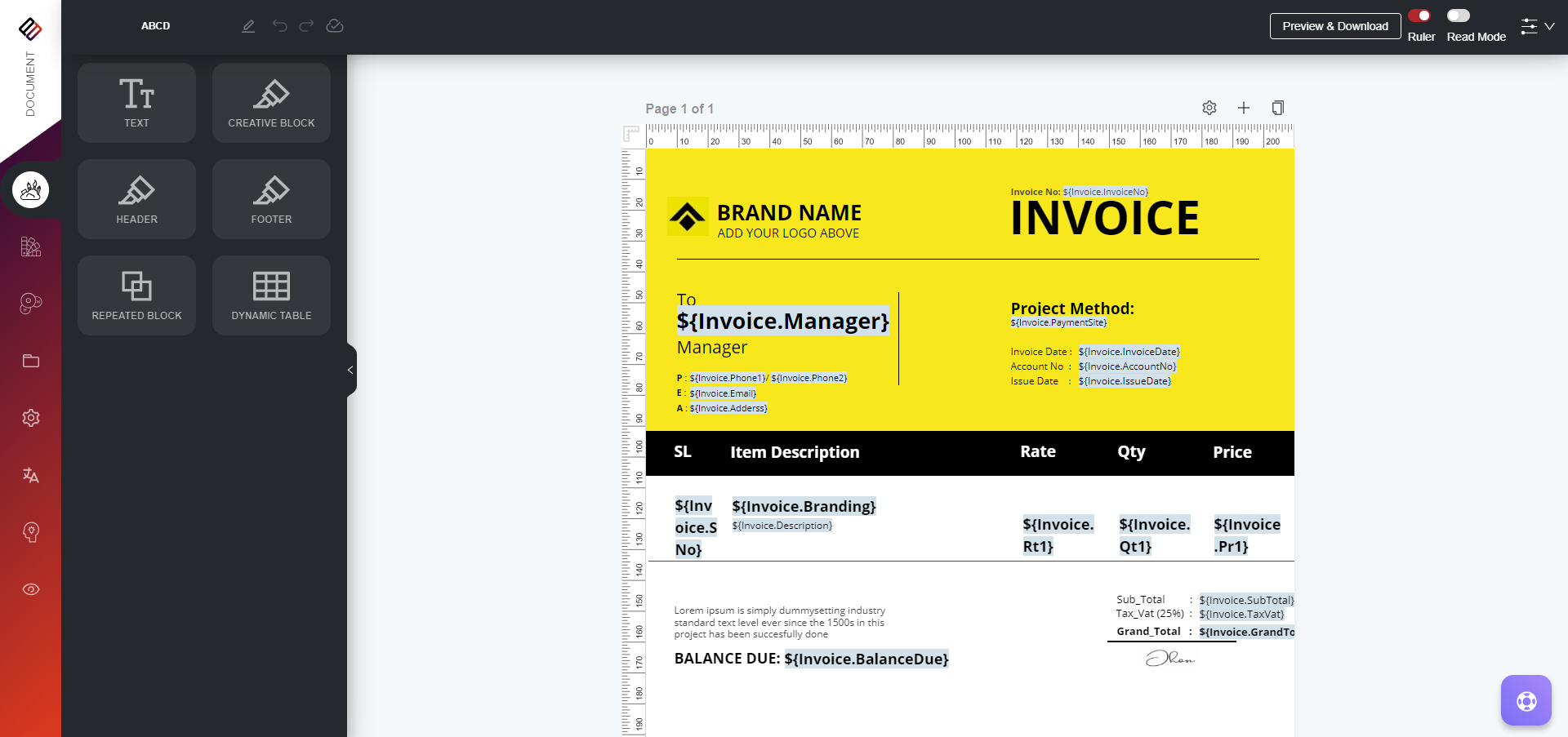1568x737 pixels.
Task: Select the ${Invoice.Manager} text field
Action: point(782,322)
